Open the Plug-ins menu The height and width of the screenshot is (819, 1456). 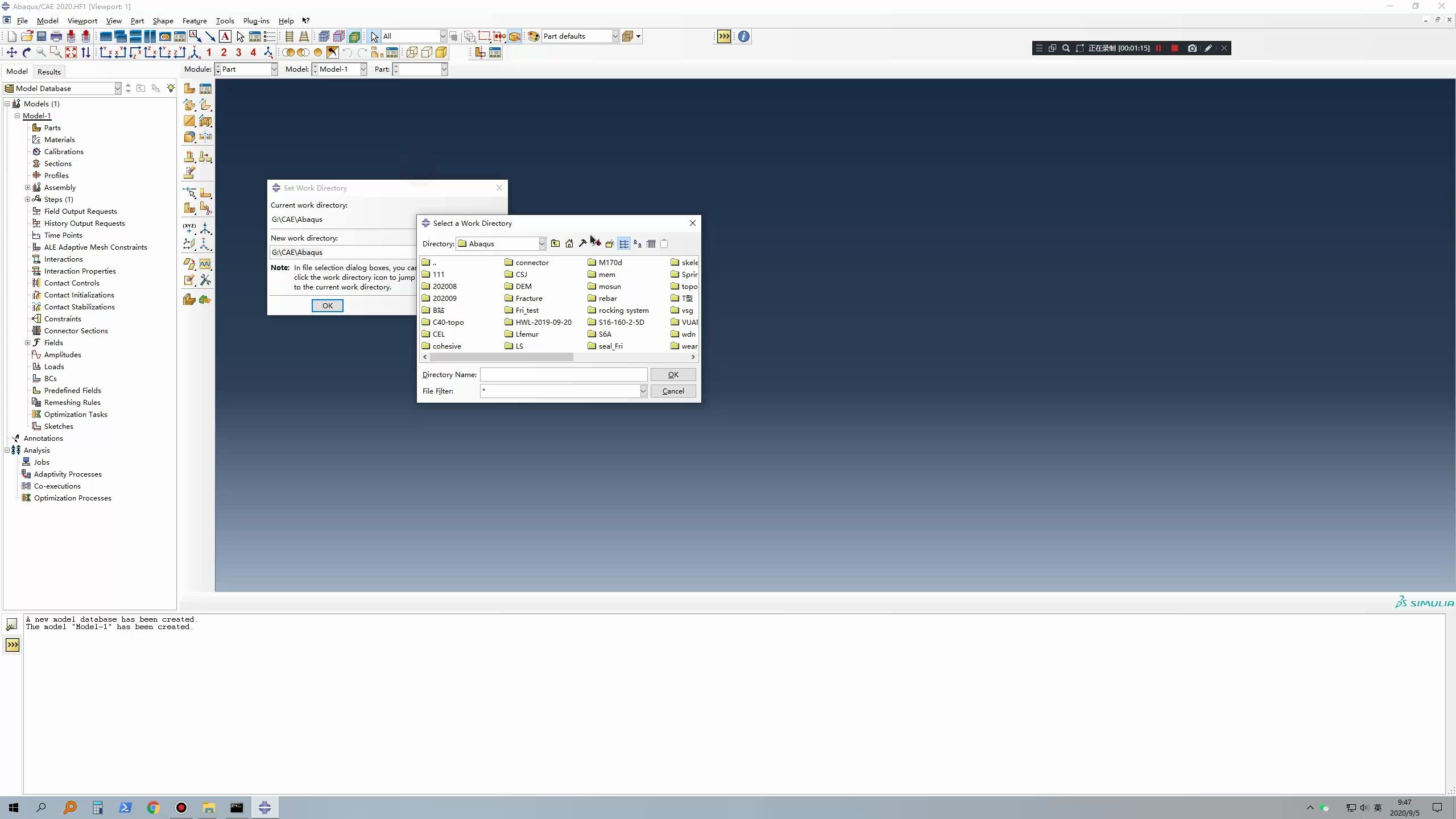tap(256, 20)
